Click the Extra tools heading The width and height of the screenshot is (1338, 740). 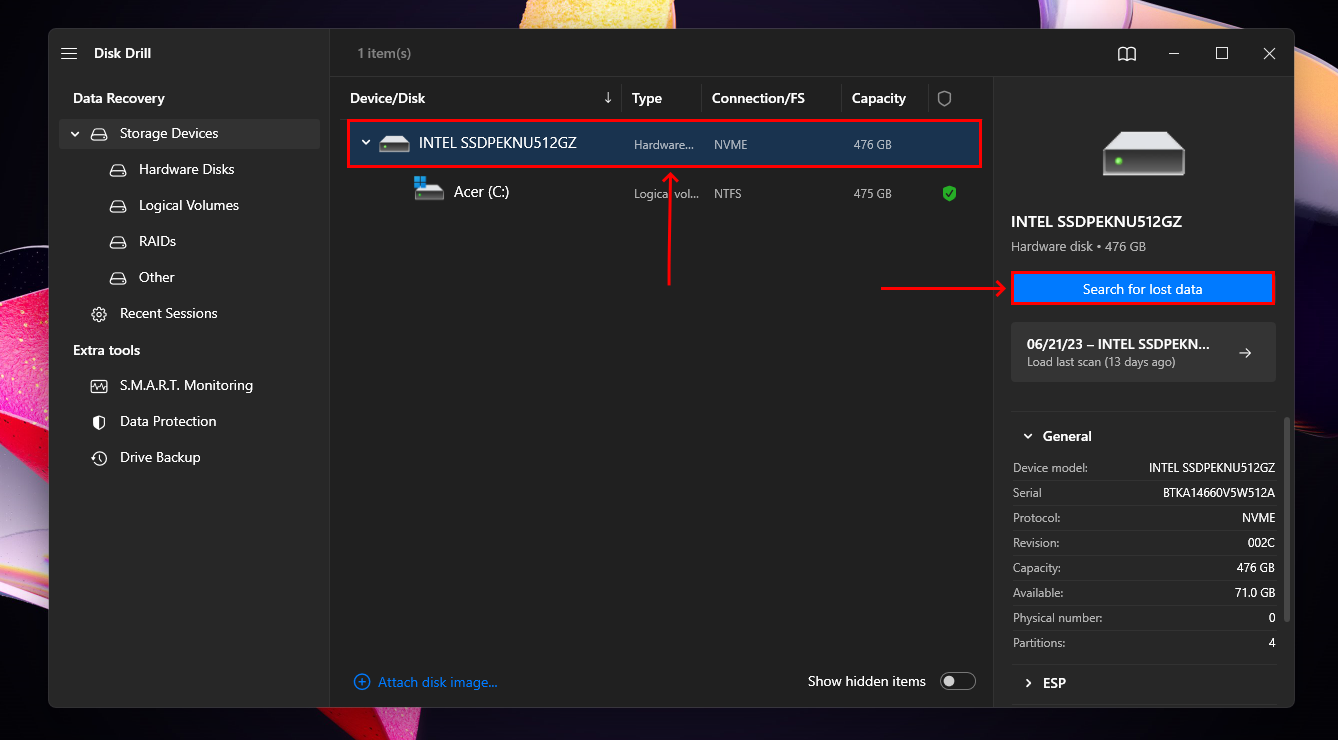pos(106,350)
